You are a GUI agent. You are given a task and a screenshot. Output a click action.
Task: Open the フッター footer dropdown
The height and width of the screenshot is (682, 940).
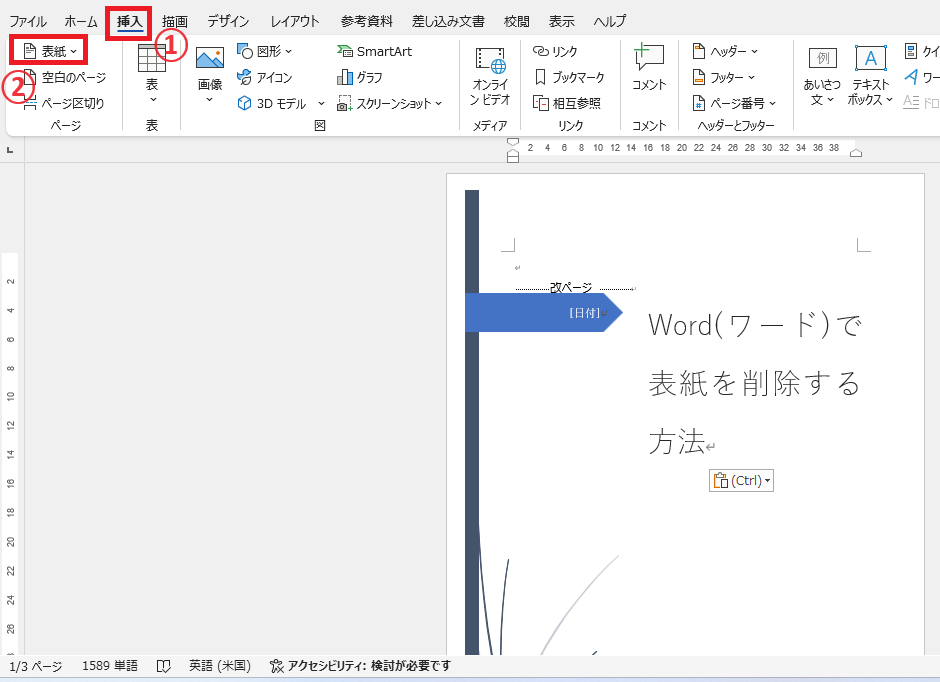(x=723, y=77)
